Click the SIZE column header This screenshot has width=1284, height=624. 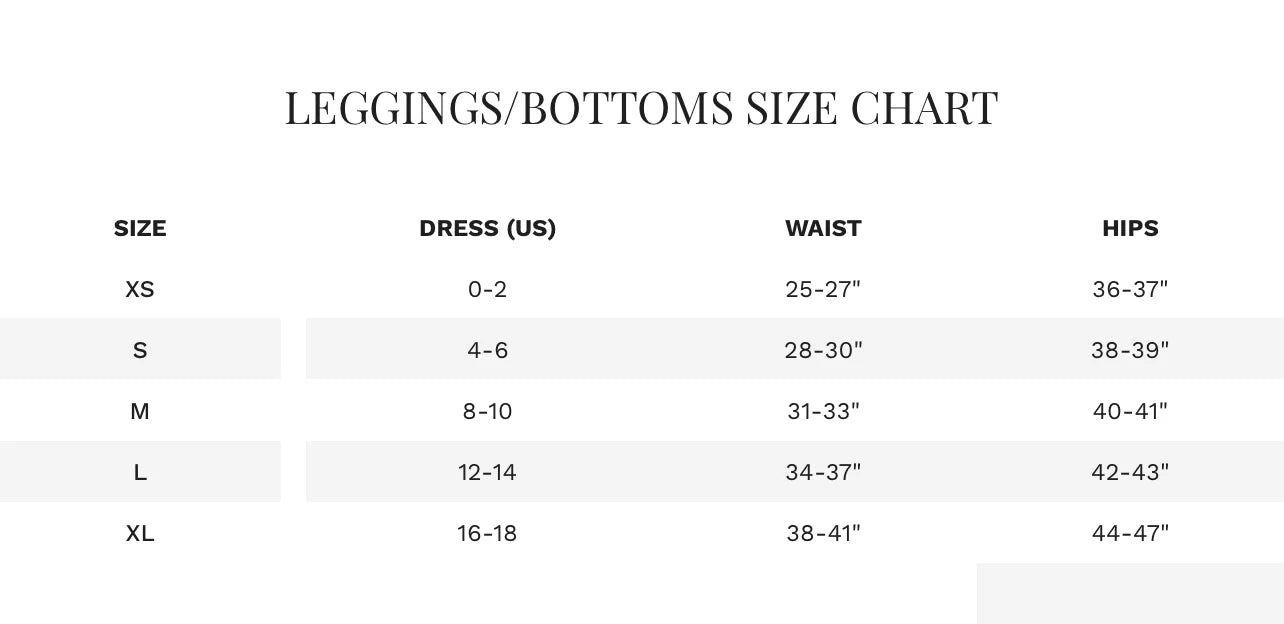tap(140, 228)
